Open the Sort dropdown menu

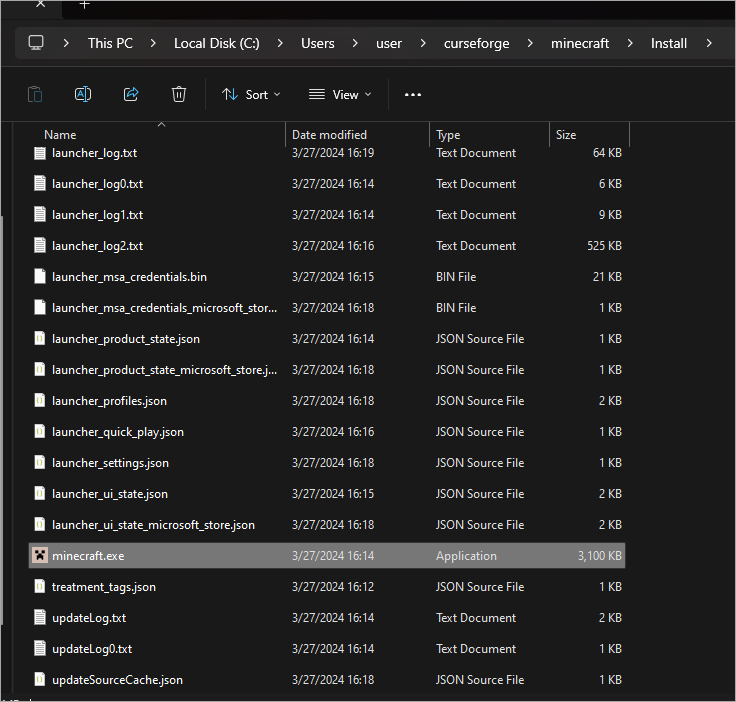[x=251, y=95]
